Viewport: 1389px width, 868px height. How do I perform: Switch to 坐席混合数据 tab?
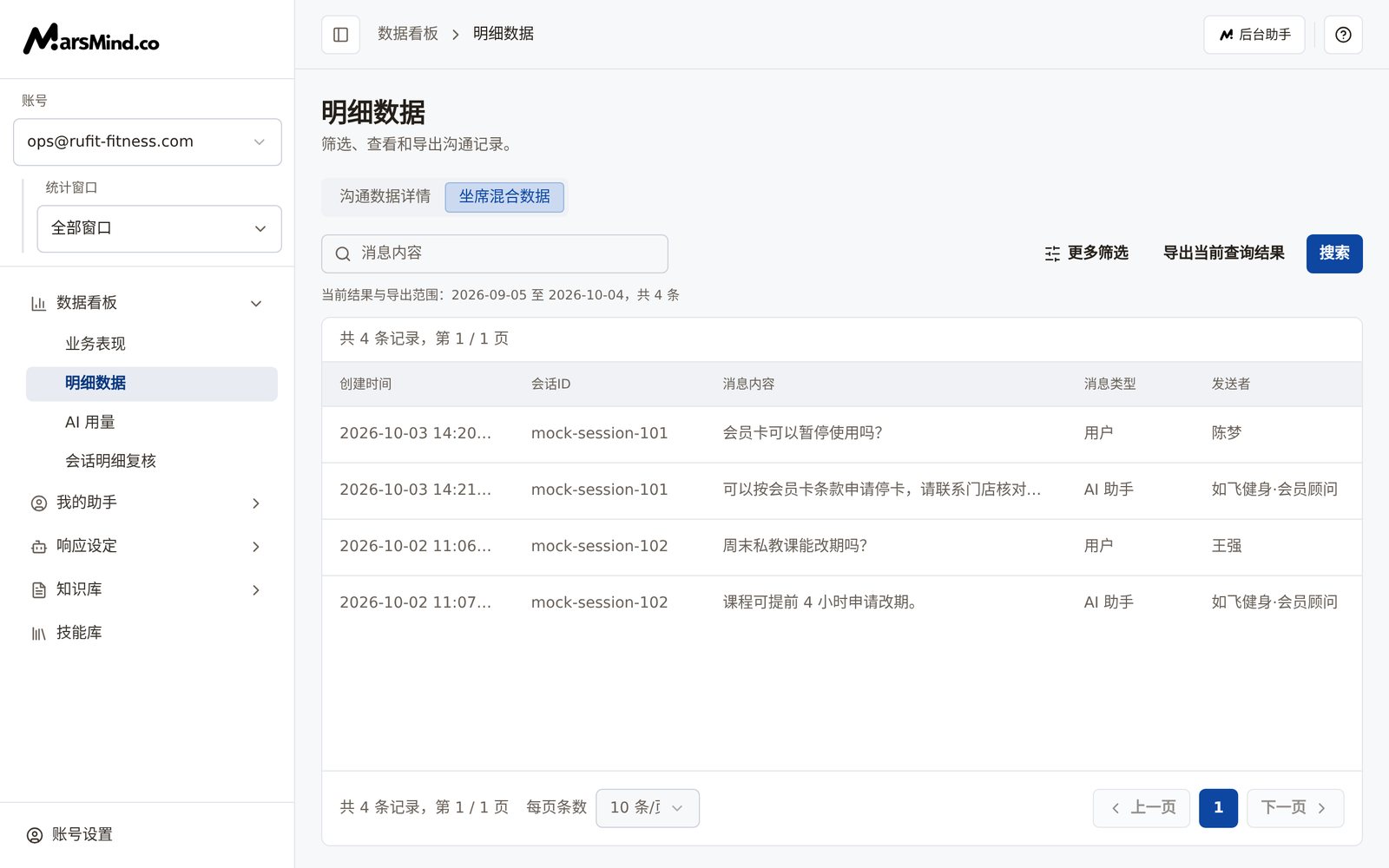tap(504, 197)
